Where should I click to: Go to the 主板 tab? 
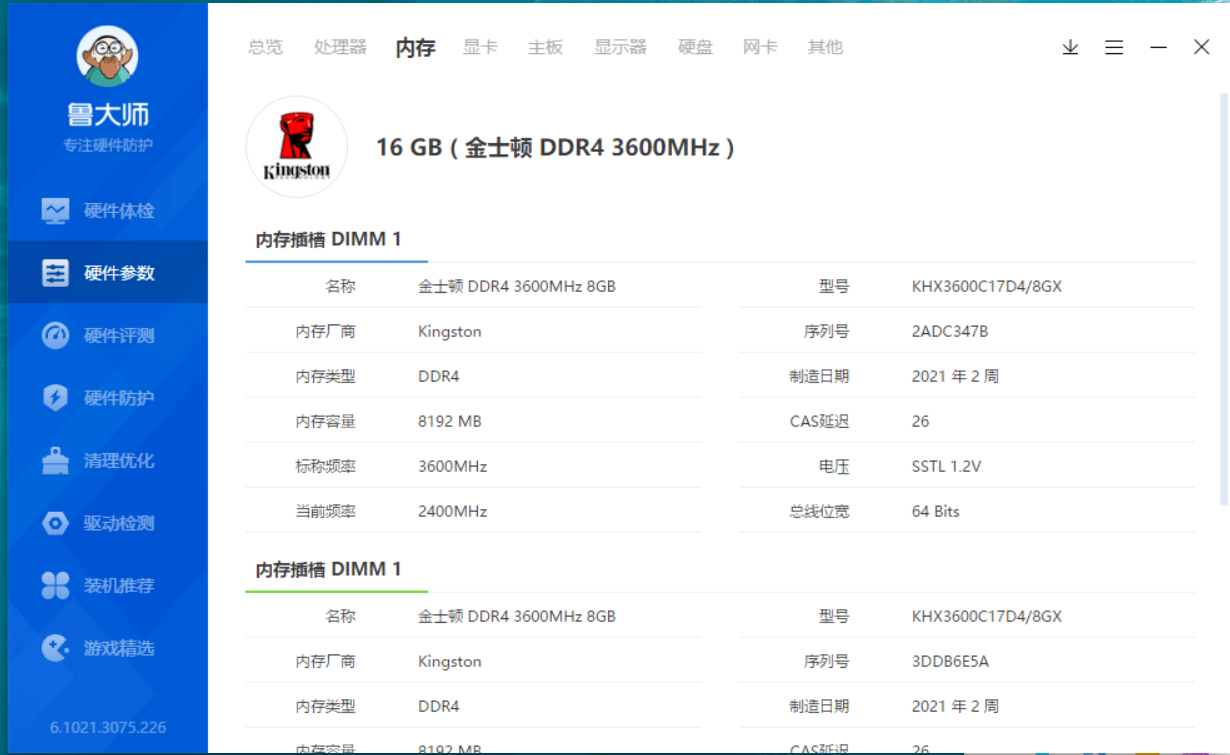click(x=545, y=47)
